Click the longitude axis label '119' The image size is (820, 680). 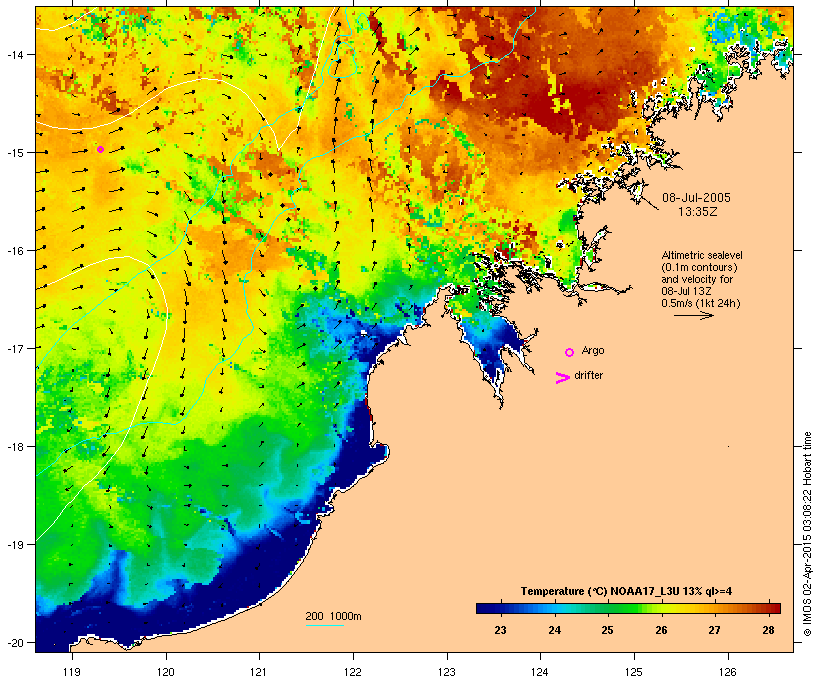[x=72, y=672]
